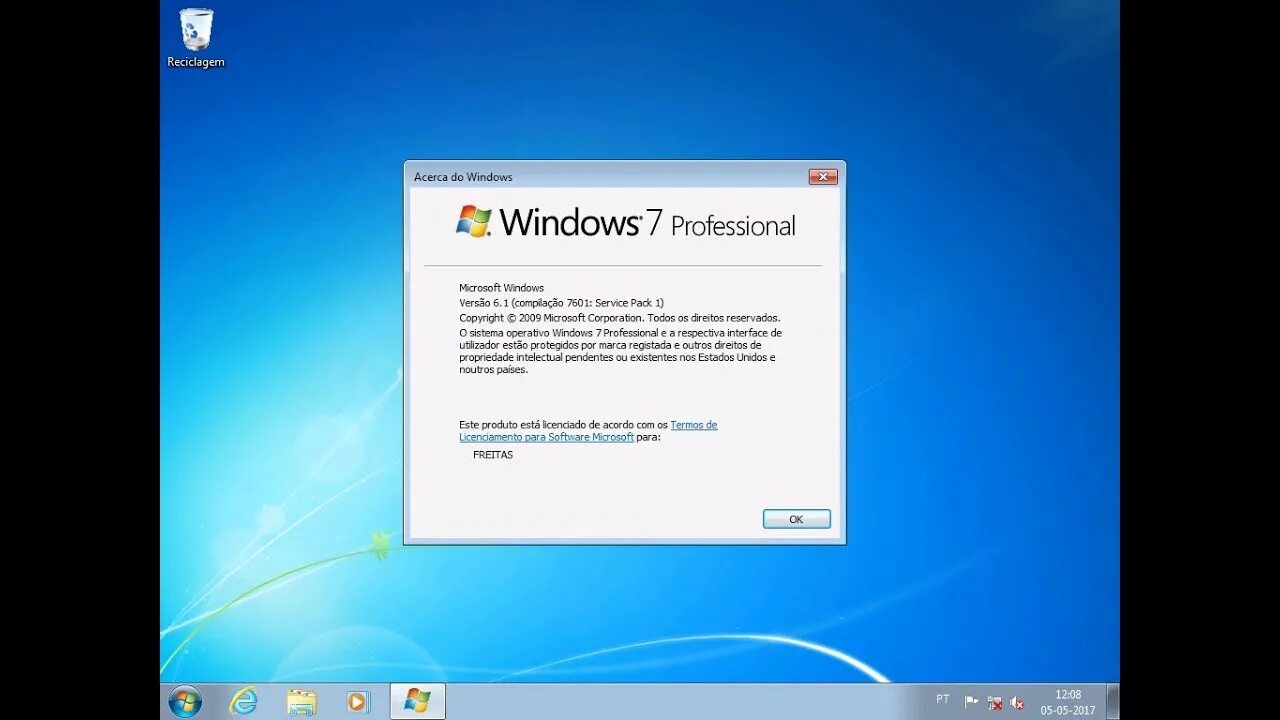
Task: Click the Action Center flag tray icon
Action: pyautogui.click(x=971, y=702)
